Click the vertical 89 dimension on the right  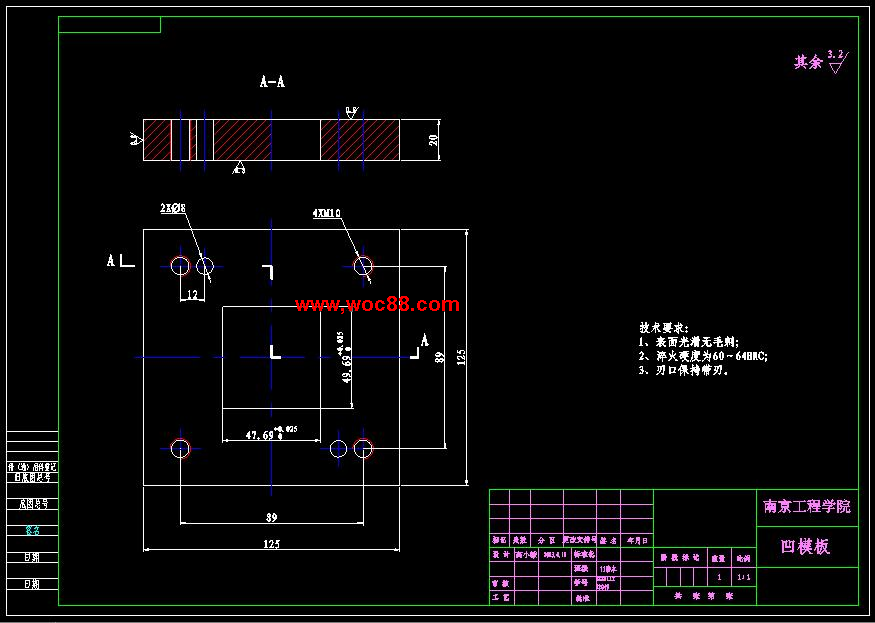pos(440,357)
